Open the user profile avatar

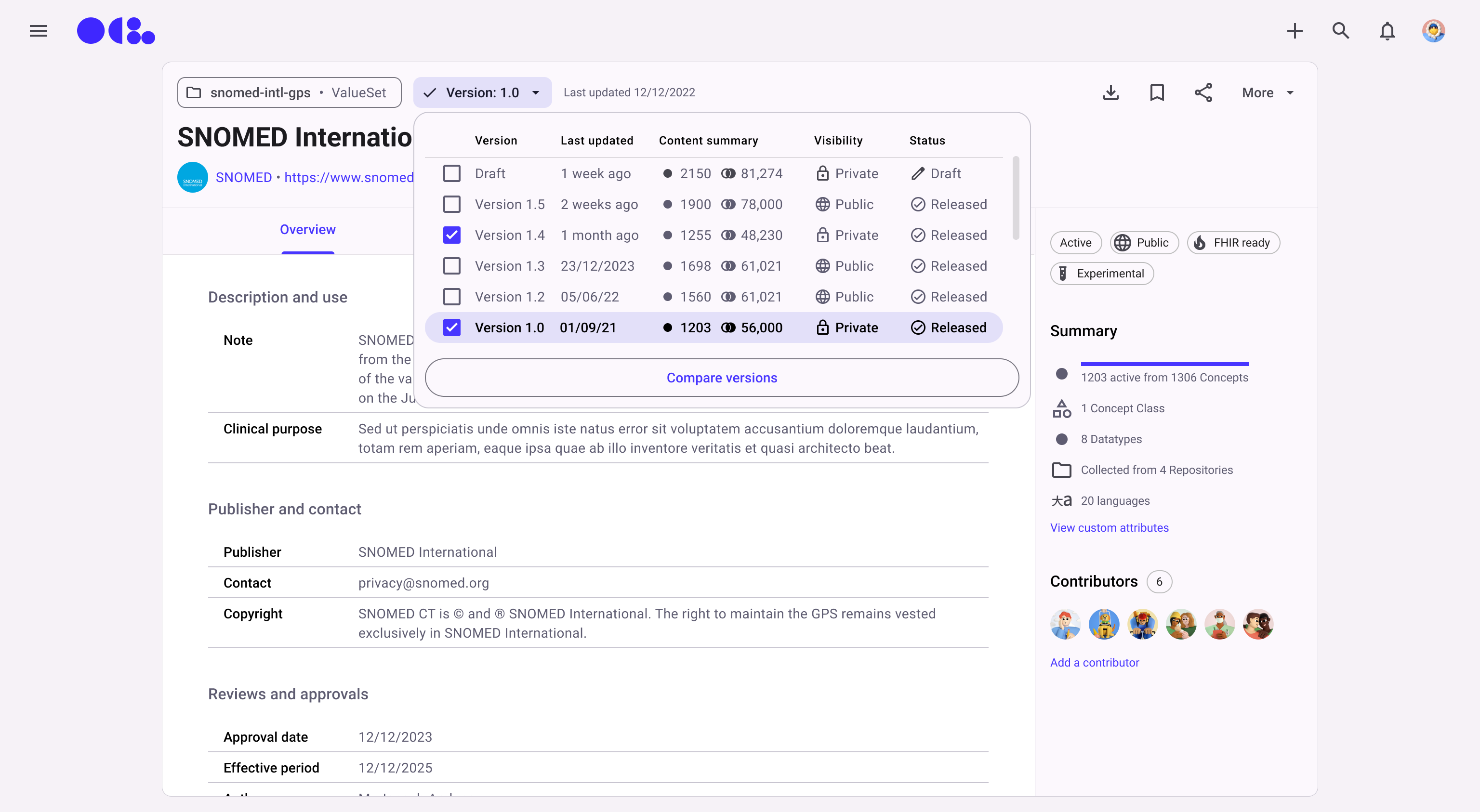coord(1433,30)
